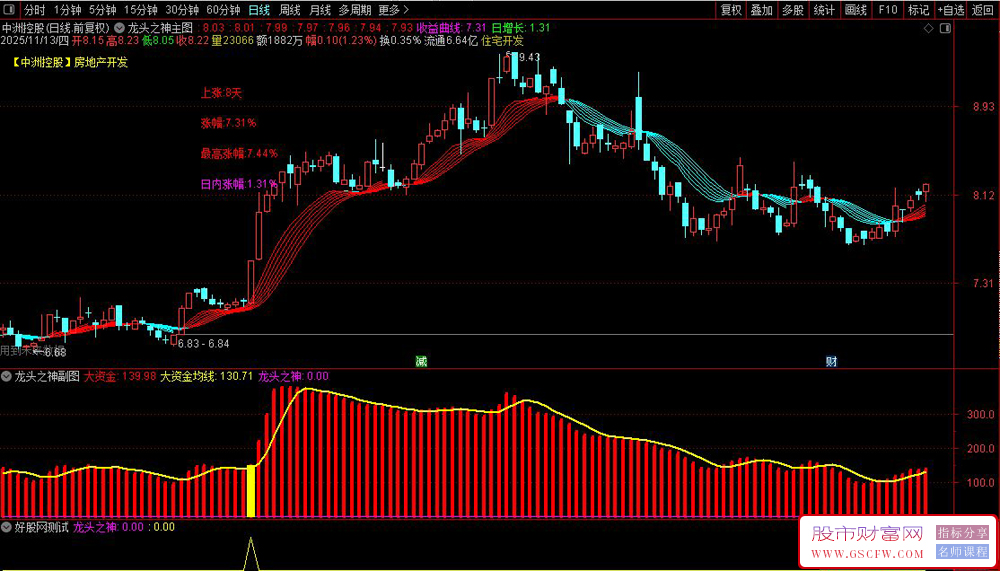Click the 流通6.64亿 float value
The image size is (1000, 571).
click(x=451, y=40)
